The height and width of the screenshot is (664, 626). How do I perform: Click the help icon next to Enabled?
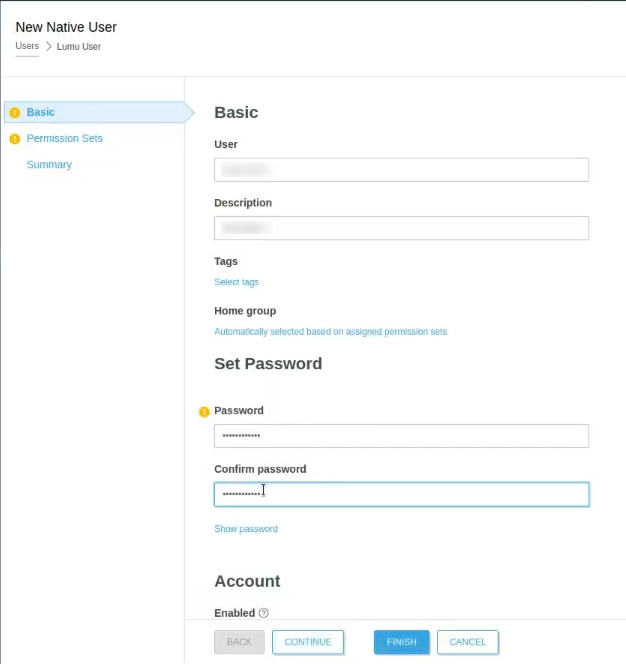[x=264, y=613]
